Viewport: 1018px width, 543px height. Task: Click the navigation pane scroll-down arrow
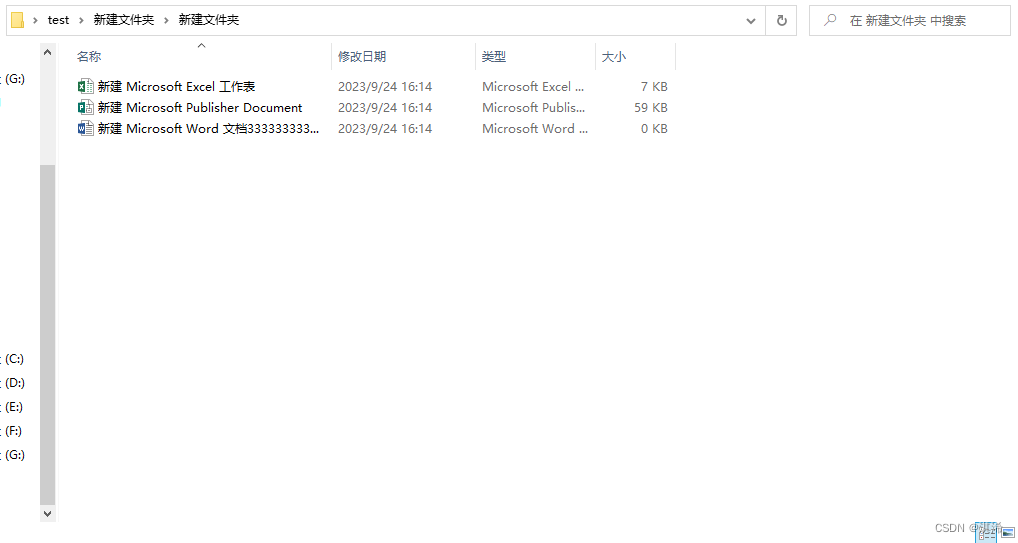click(x=47, y=513)
